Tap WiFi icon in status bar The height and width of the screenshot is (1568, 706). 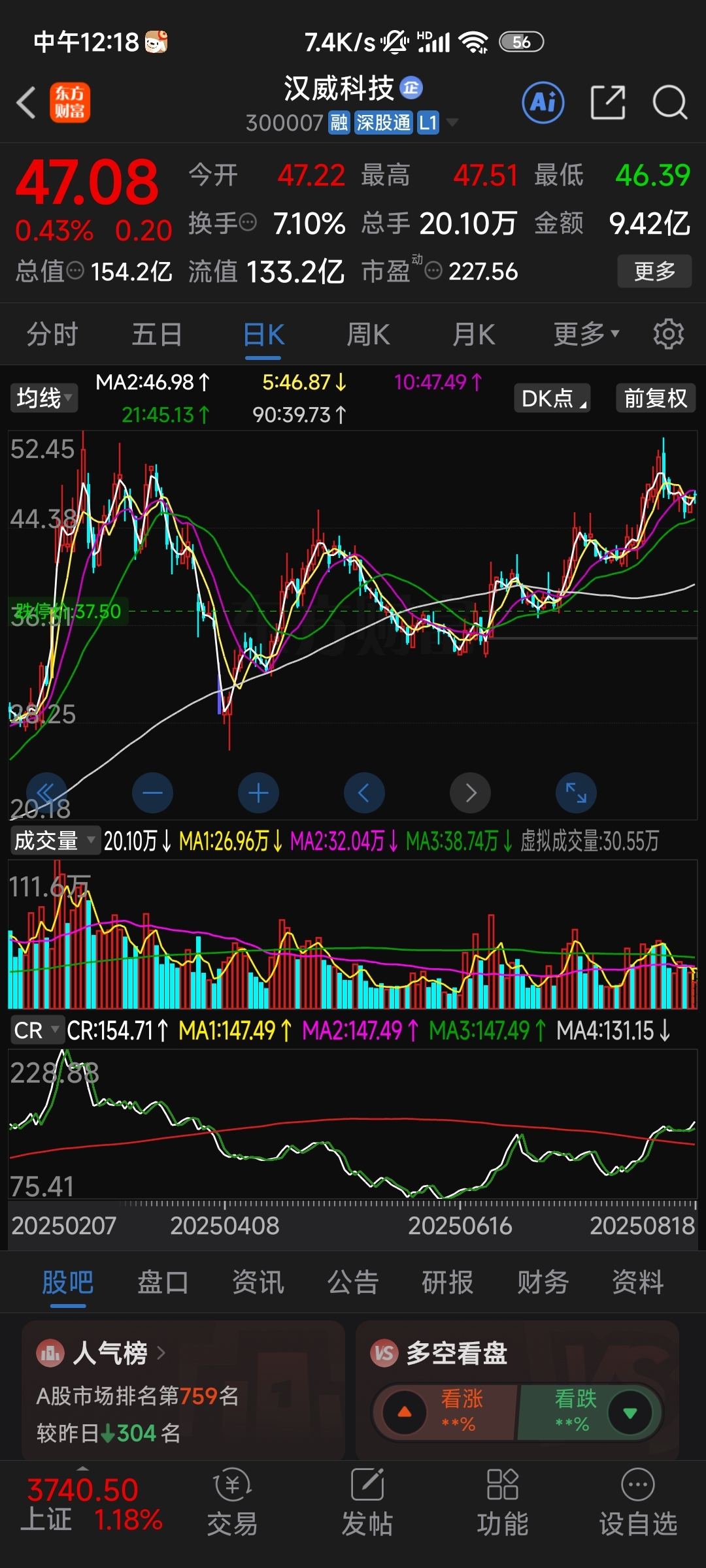click(x=473, y=42)
